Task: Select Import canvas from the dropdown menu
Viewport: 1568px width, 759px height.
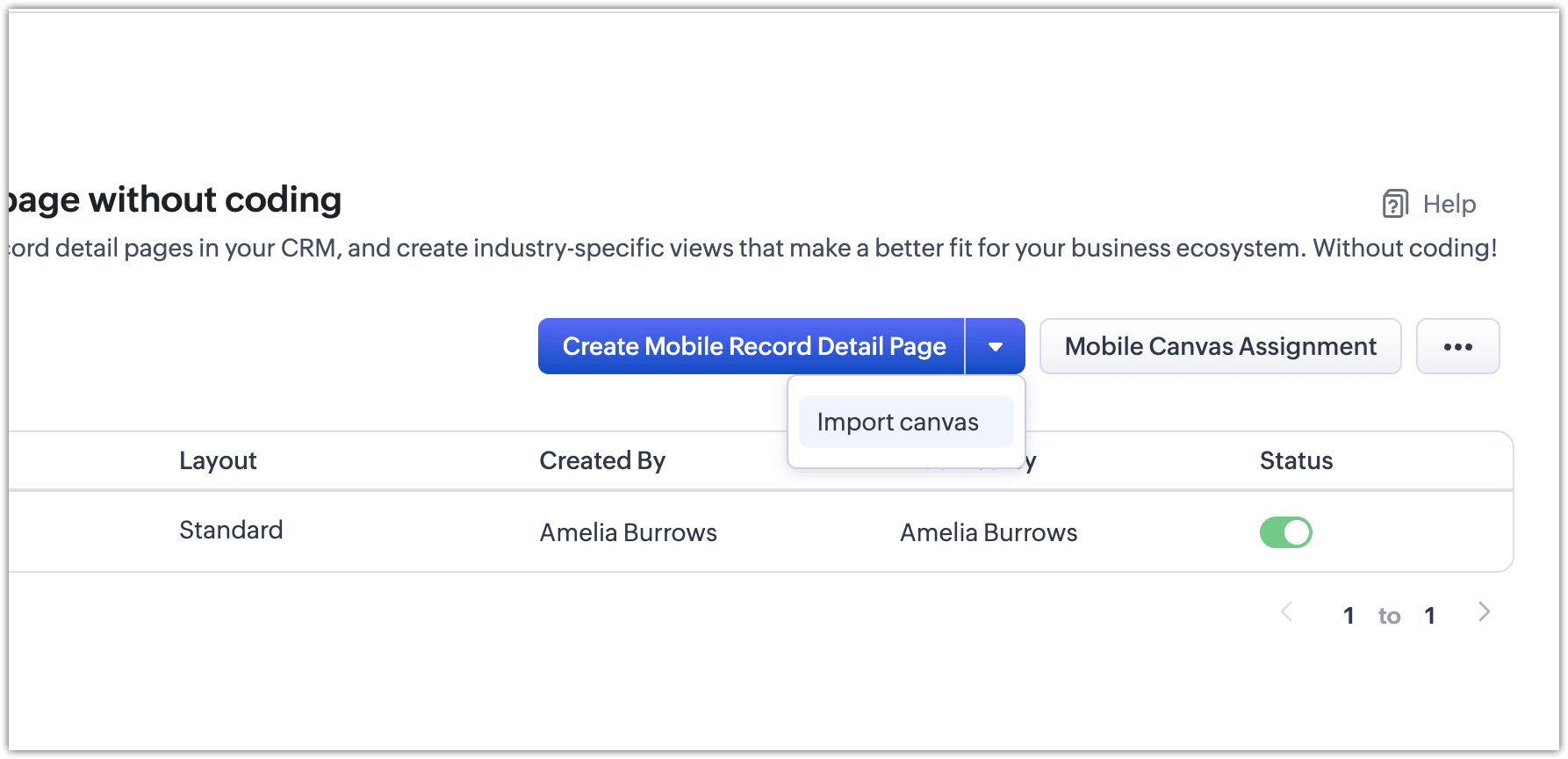Action: (x=897, y=422)
